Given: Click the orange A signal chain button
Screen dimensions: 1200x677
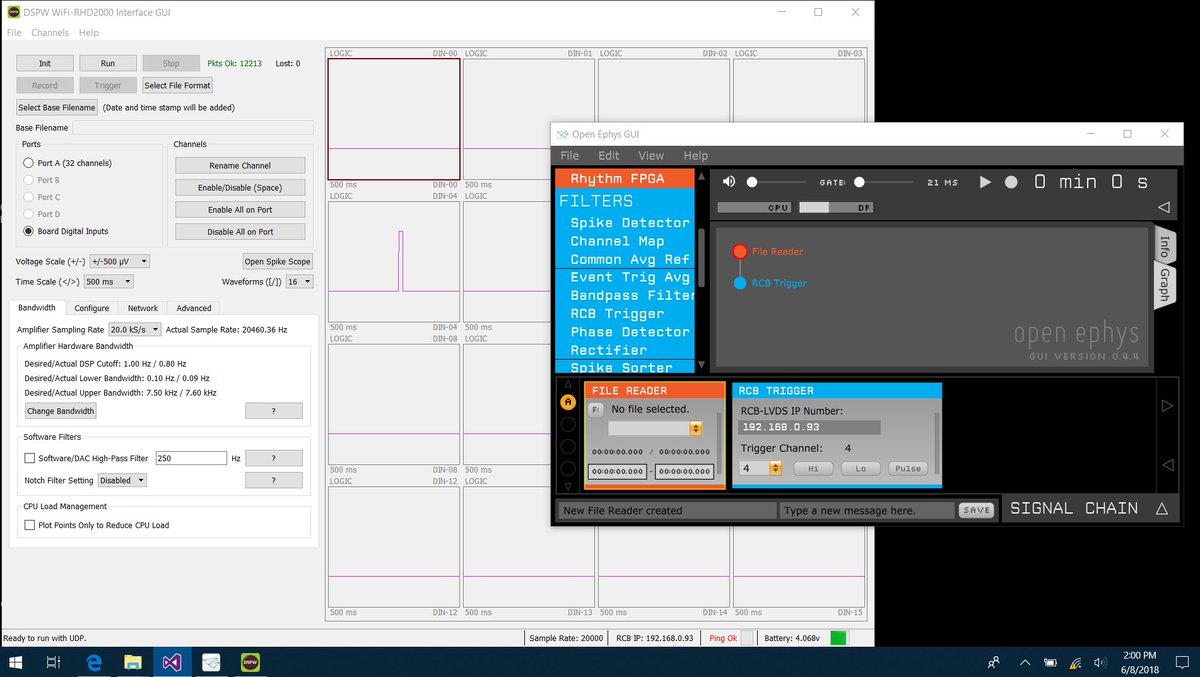Looking at the screenshot, I should click(x=568, y=402).
